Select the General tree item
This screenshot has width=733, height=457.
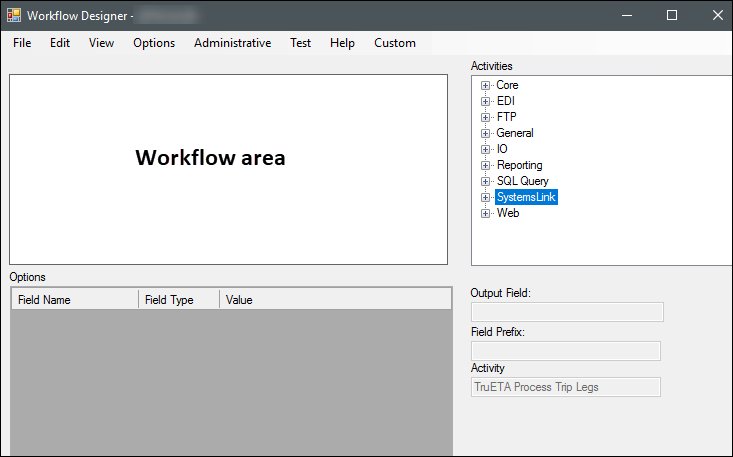[x=515, y=133]
